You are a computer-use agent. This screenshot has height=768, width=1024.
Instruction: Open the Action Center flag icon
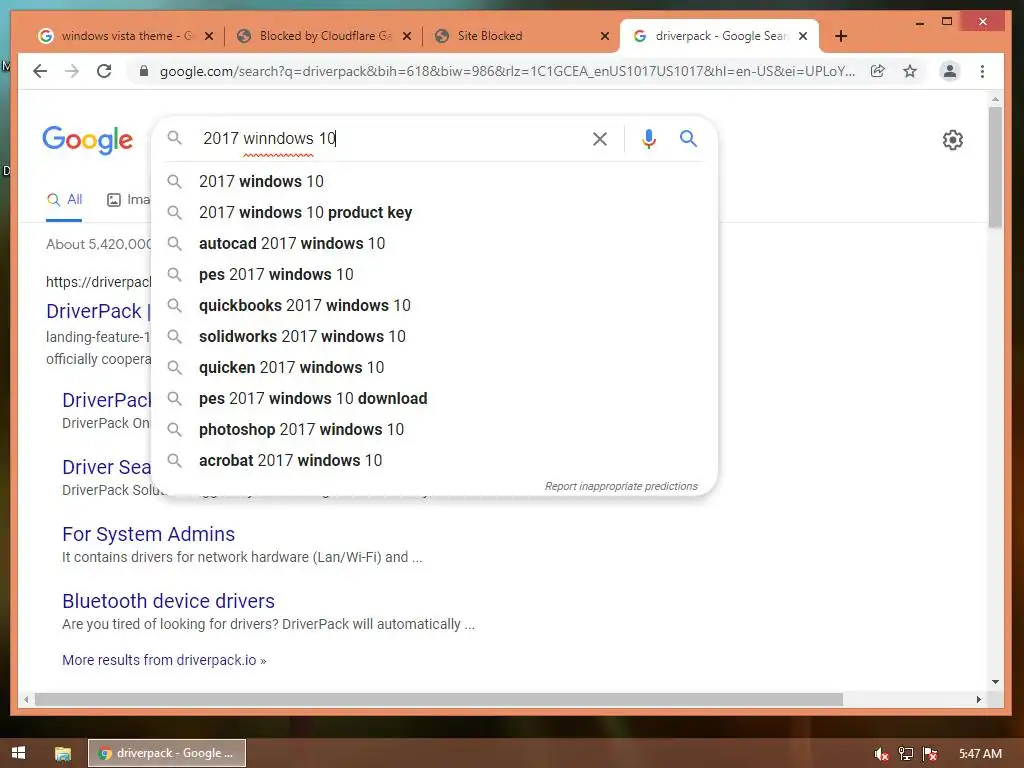tap(930, 754)
